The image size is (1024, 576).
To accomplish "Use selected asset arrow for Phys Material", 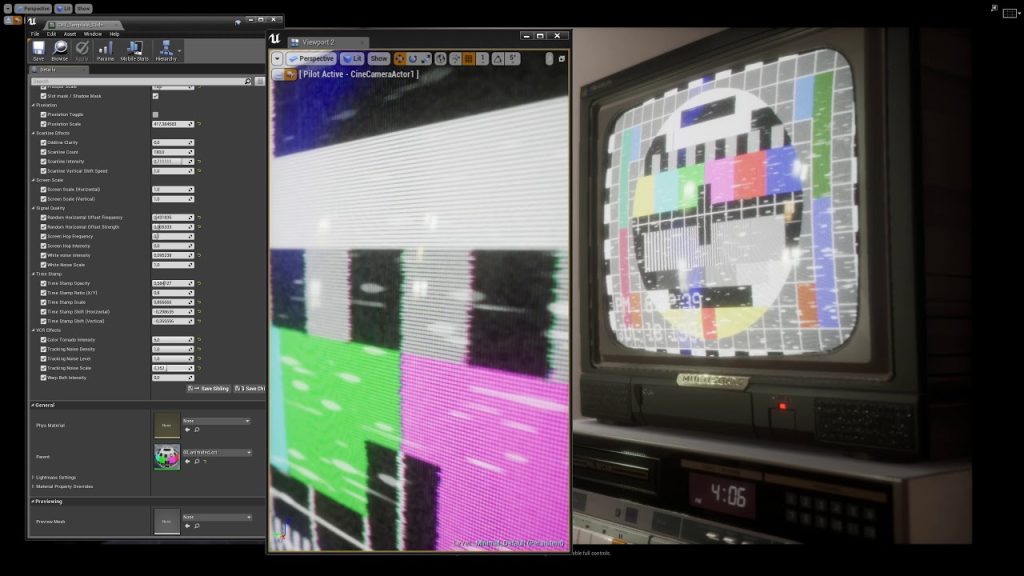I will [x=188, y=430].
